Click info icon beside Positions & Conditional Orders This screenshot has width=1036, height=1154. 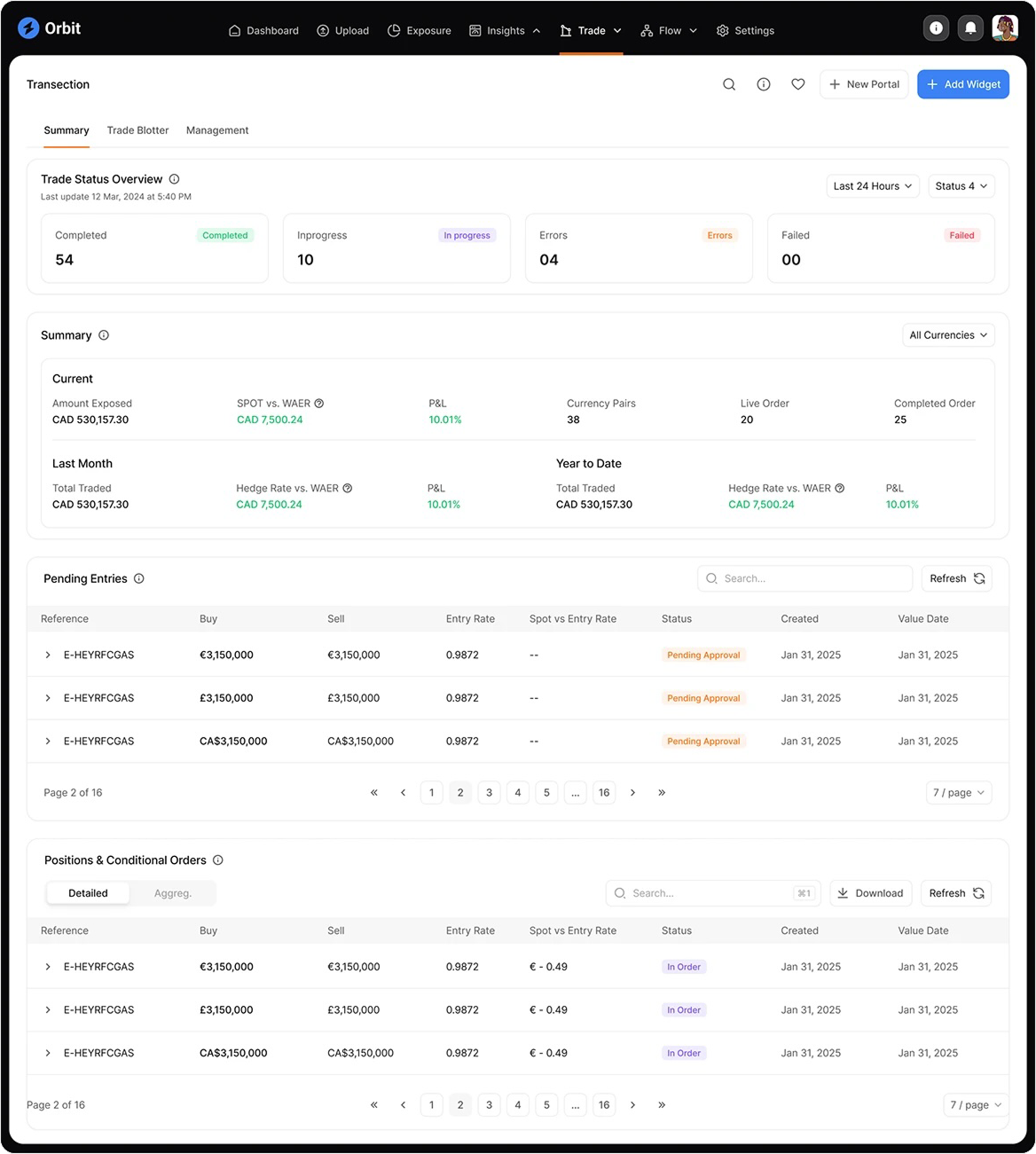click(x=218, y=860)
